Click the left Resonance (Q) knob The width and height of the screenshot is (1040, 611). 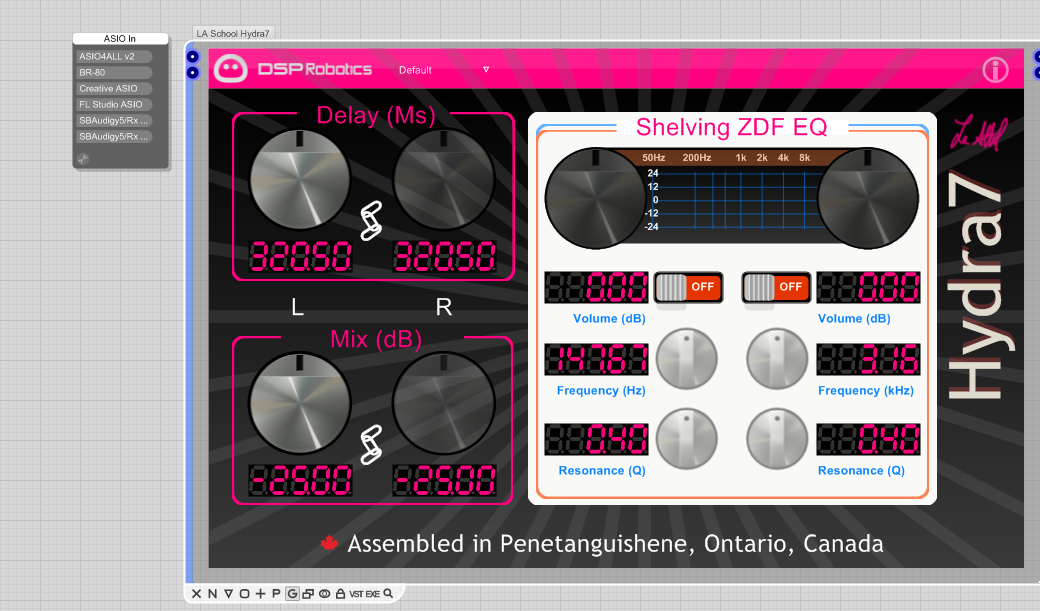point(686,439)
